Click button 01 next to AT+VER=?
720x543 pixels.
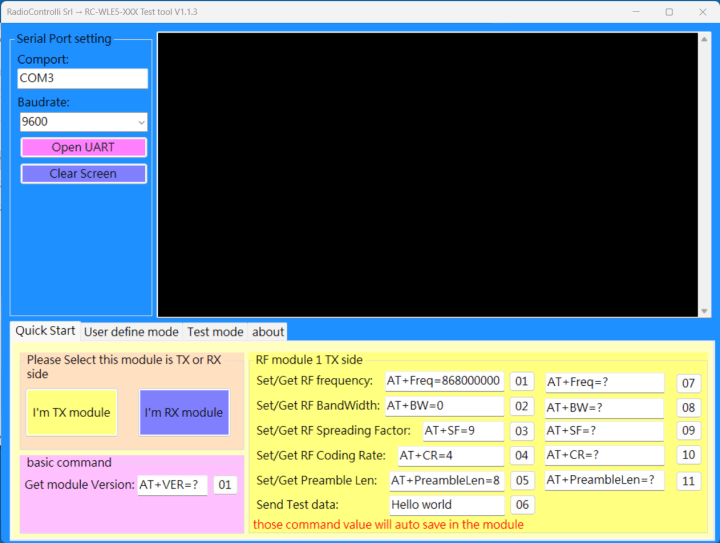(225, 485)
